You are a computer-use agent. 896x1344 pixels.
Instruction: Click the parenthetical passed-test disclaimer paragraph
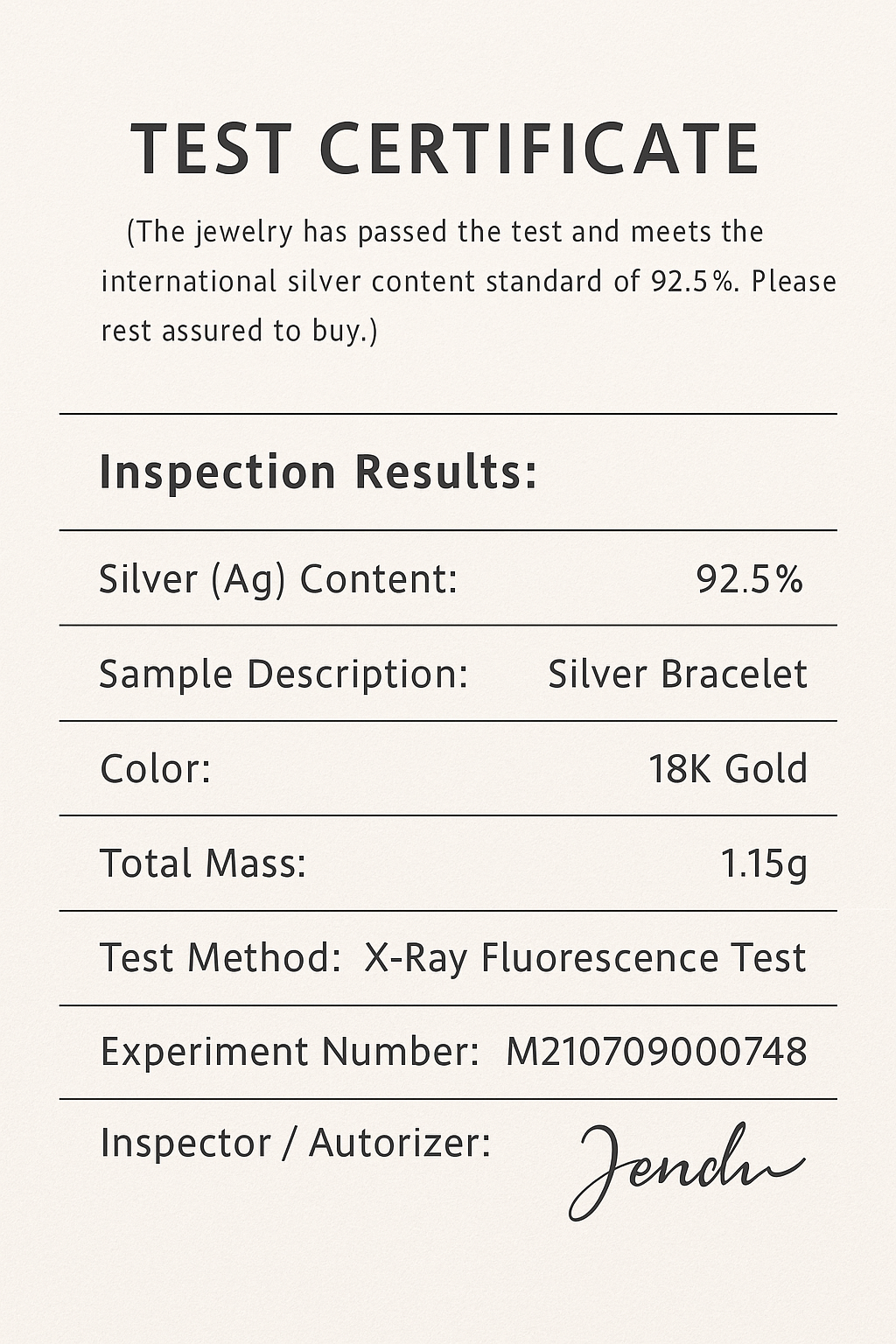pos(468,282)
